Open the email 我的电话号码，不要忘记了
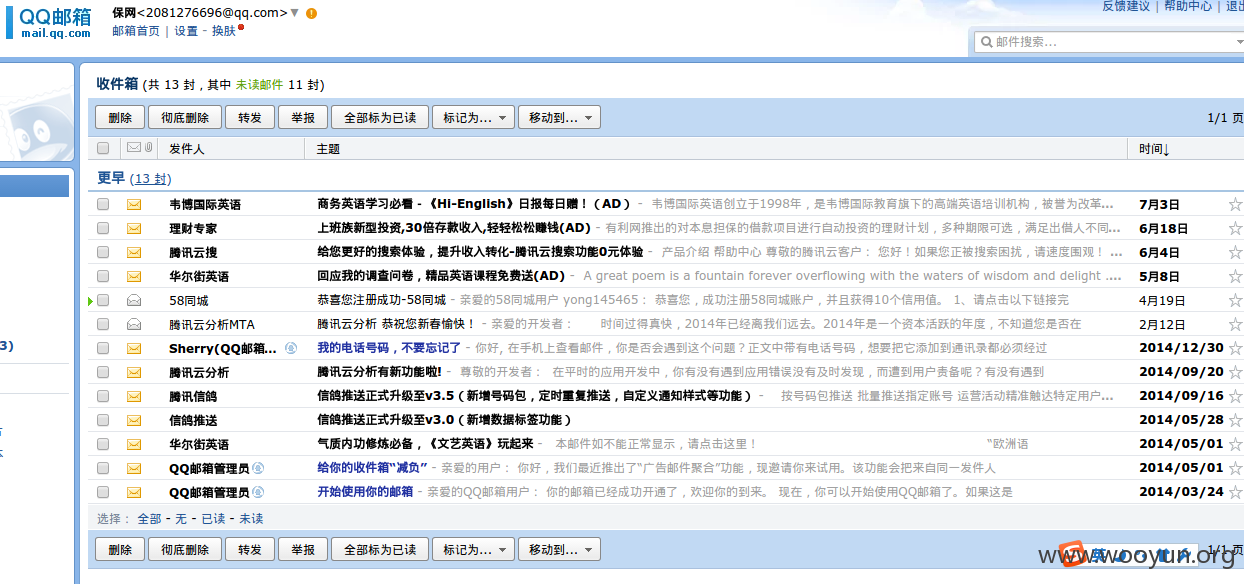This screenshot has width=1244, height=584. [389, 348]
